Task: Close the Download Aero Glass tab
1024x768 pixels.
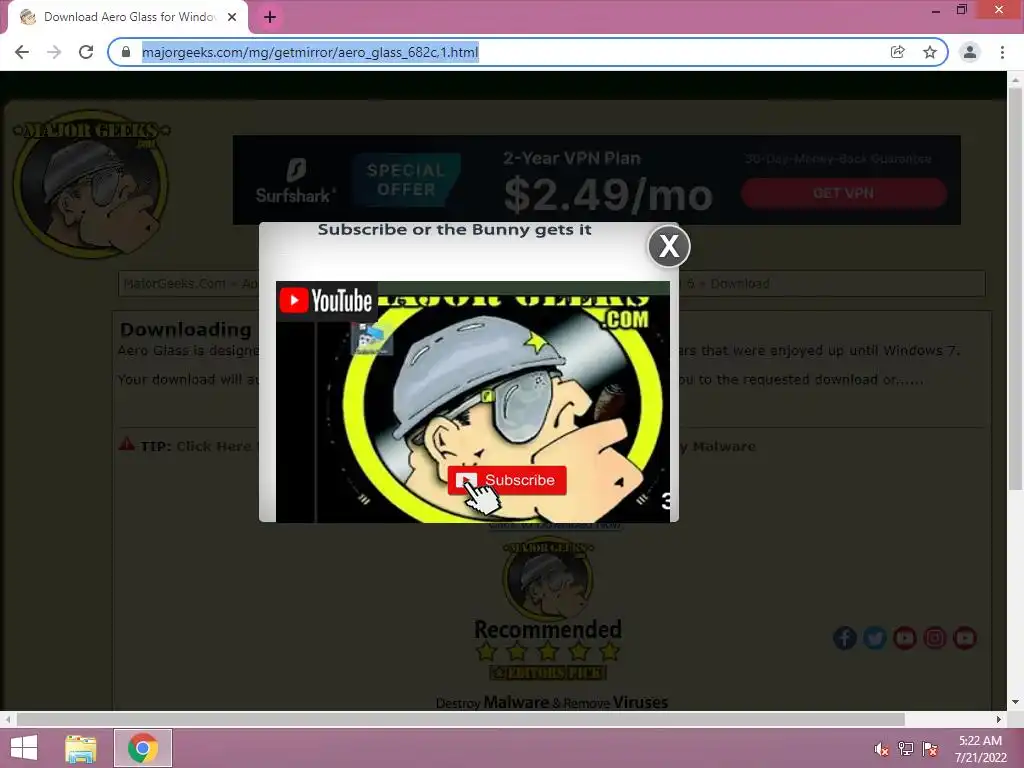Action: [232, 17]
